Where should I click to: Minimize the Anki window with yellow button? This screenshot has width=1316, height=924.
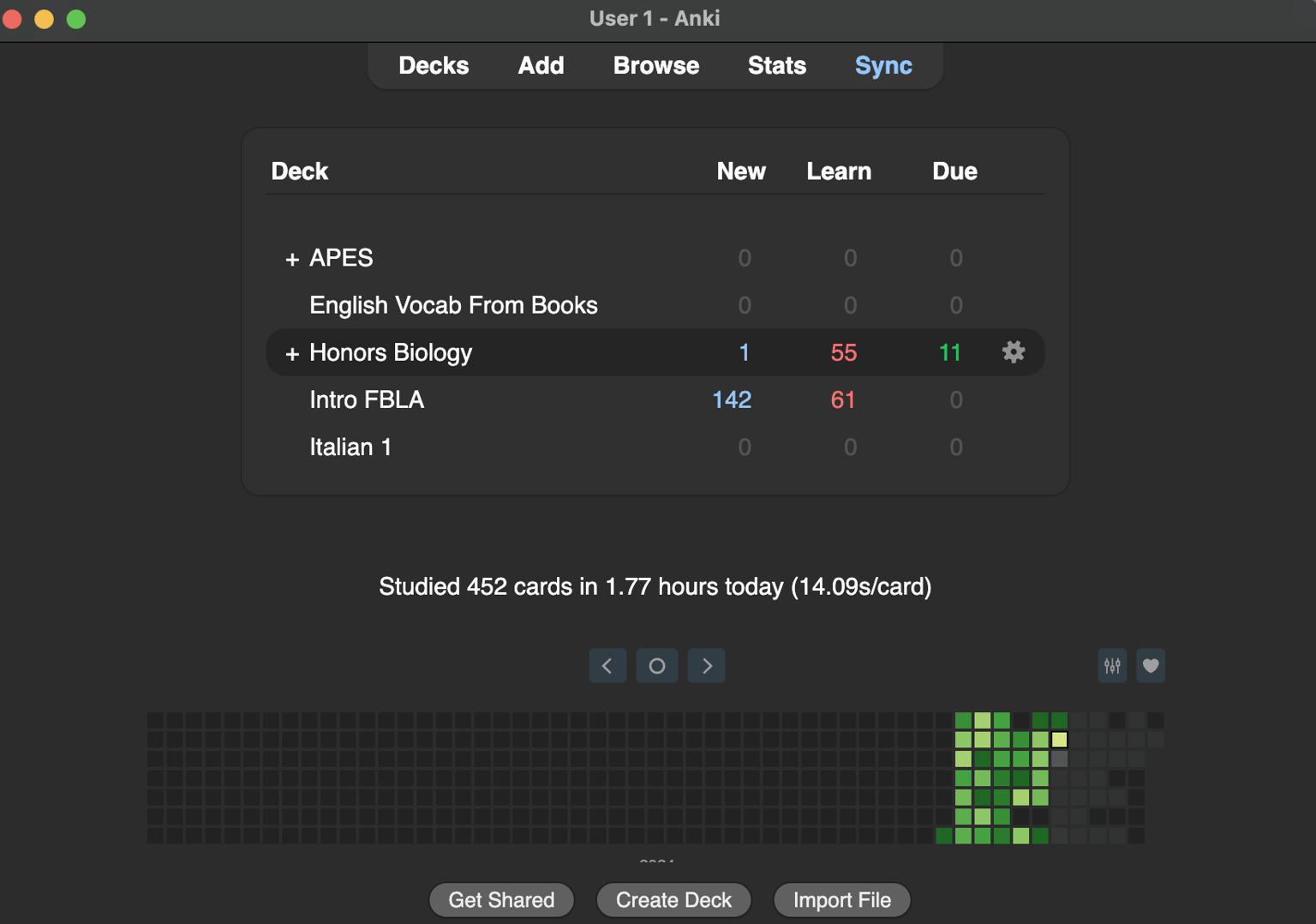point(45,19)
